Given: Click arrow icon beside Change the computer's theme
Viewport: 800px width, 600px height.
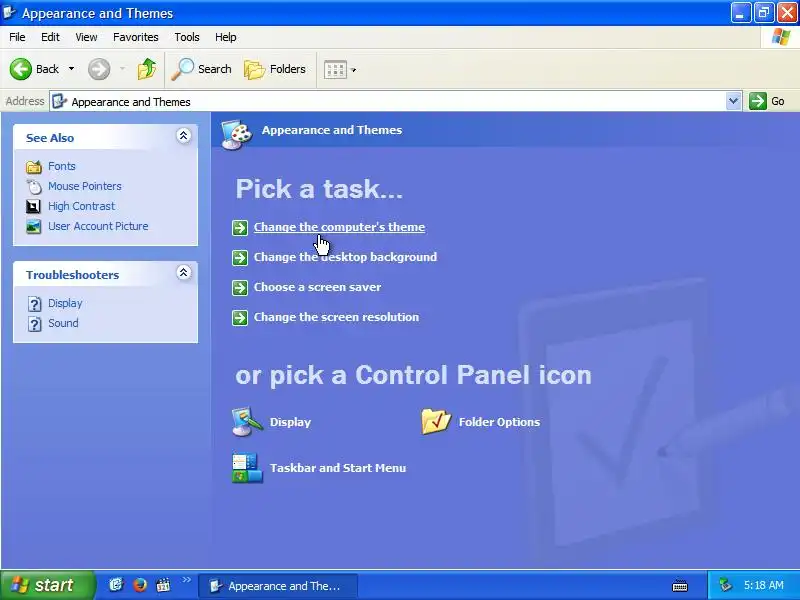Looking at the screenshot, I should (240, 228).
